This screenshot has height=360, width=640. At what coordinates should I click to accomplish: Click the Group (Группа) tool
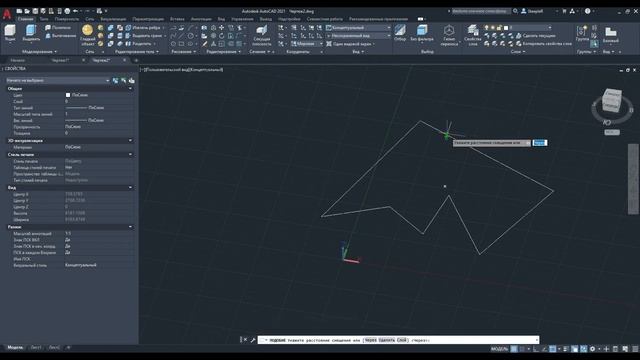[582, 33]
